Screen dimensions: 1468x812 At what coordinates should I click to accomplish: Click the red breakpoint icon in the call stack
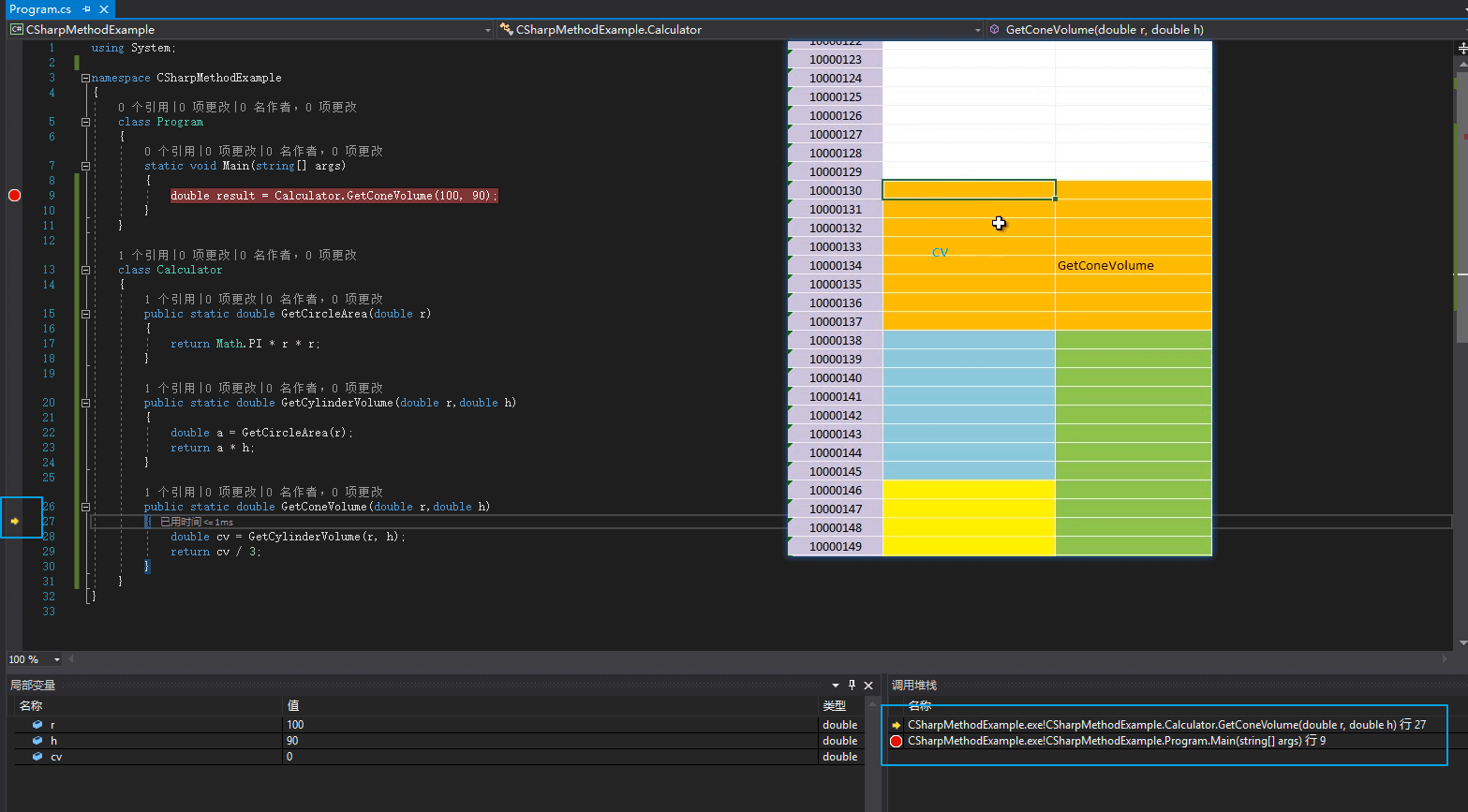point(896,741)
